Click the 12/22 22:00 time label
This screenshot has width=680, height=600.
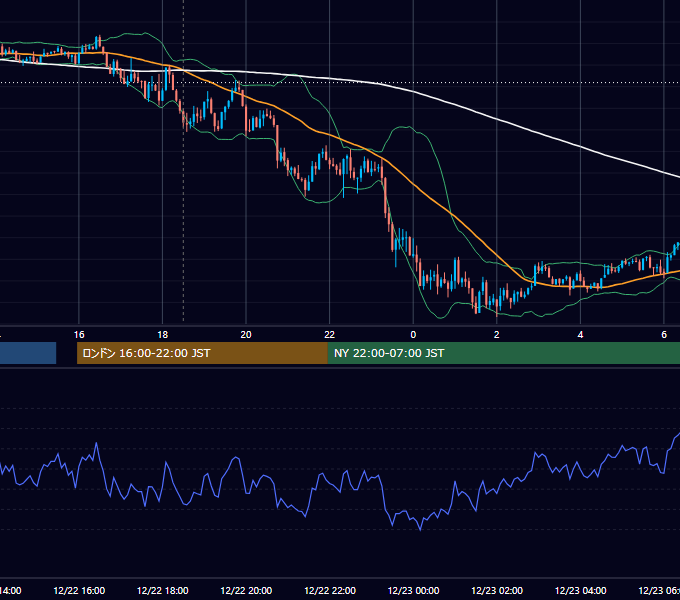[x=330, y=590]
